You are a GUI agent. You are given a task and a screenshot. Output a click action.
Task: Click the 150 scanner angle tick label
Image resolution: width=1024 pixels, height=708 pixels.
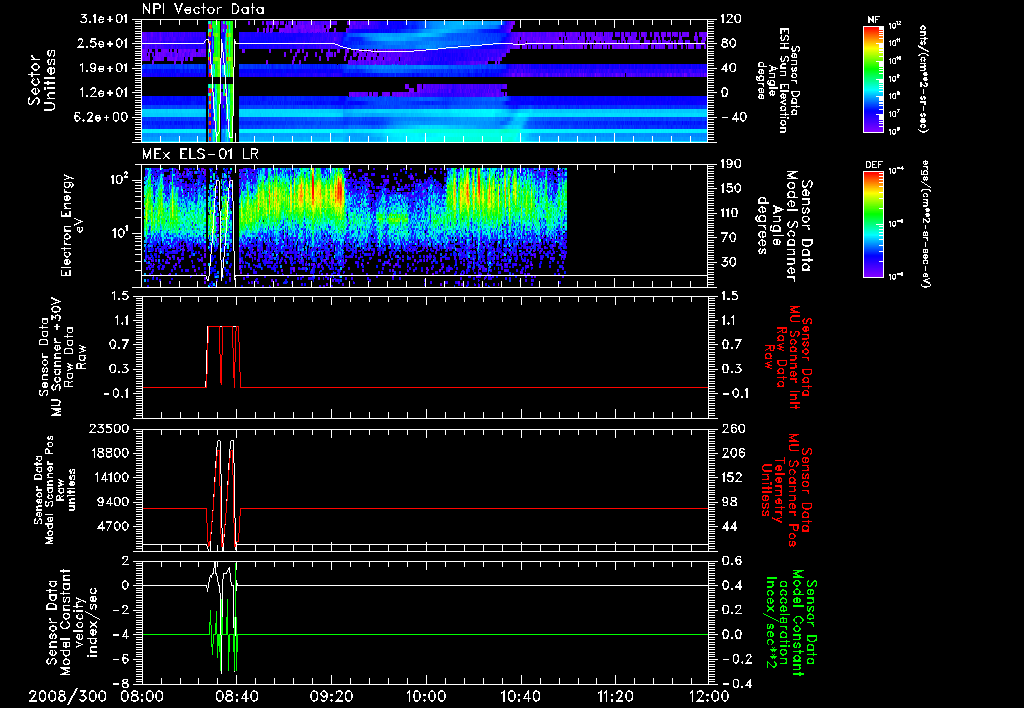tap(731, 188)
